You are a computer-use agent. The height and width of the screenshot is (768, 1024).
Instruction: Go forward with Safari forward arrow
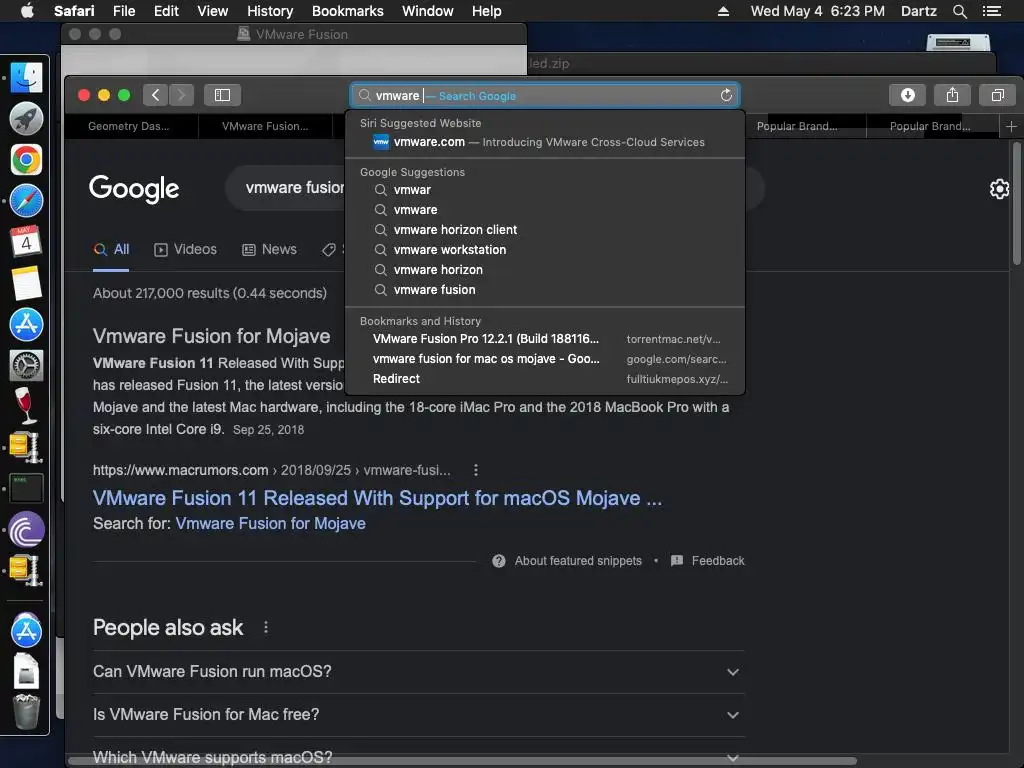[182, 95]
